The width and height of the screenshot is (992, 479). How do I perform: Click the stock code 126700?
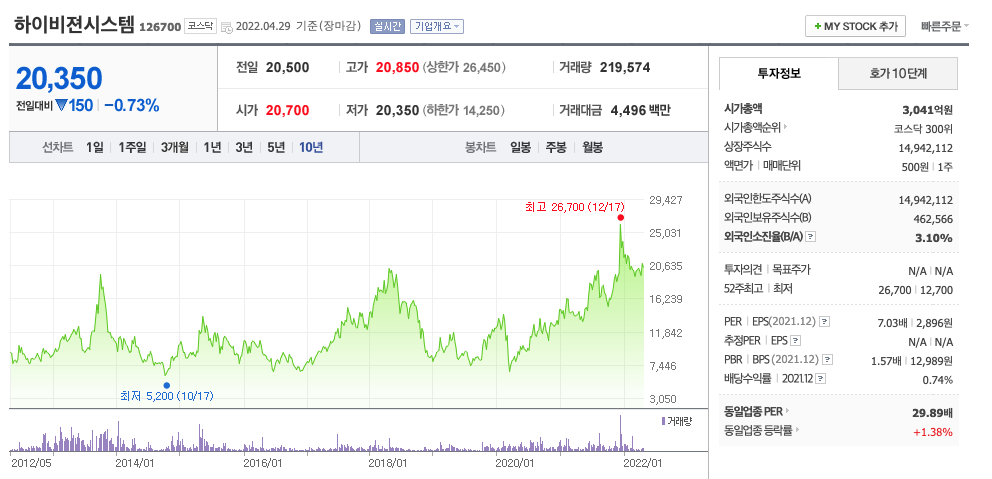161,27
